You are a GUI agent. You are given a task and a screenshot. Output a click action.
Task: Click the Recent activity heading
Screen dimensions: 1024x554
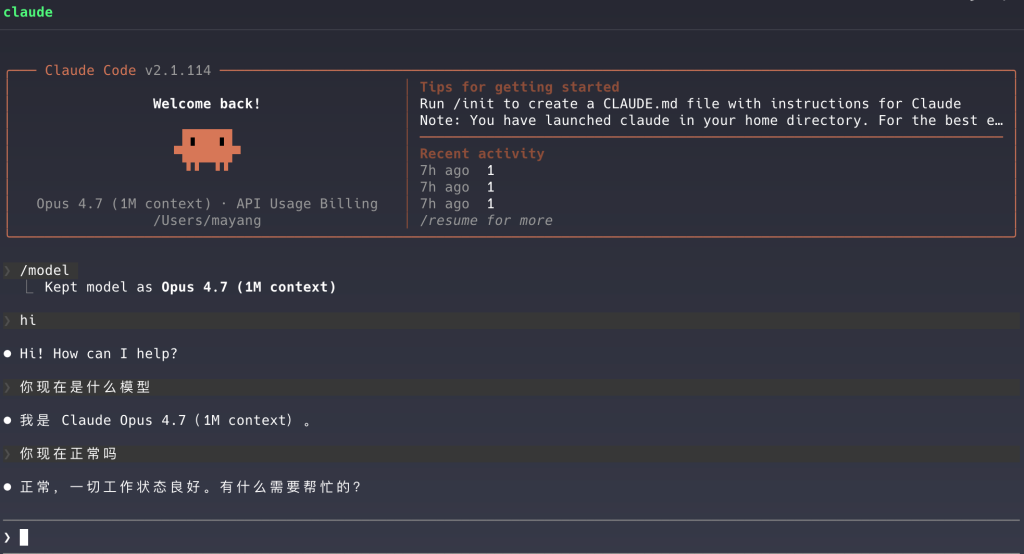(x=482, y=154)
